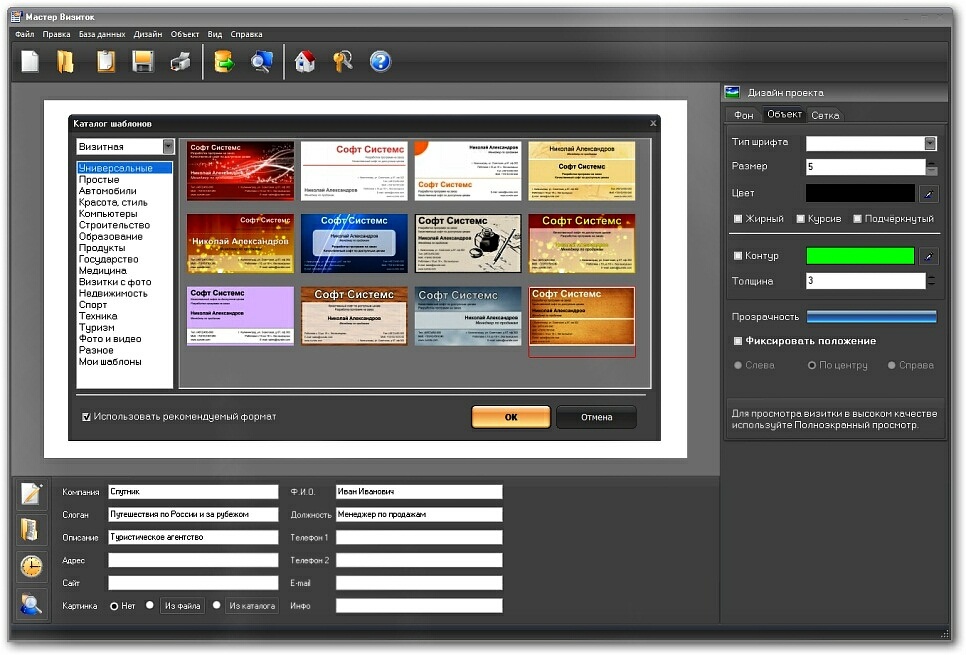Click the Прозрачность transparency slider

(x=871, y=317)
